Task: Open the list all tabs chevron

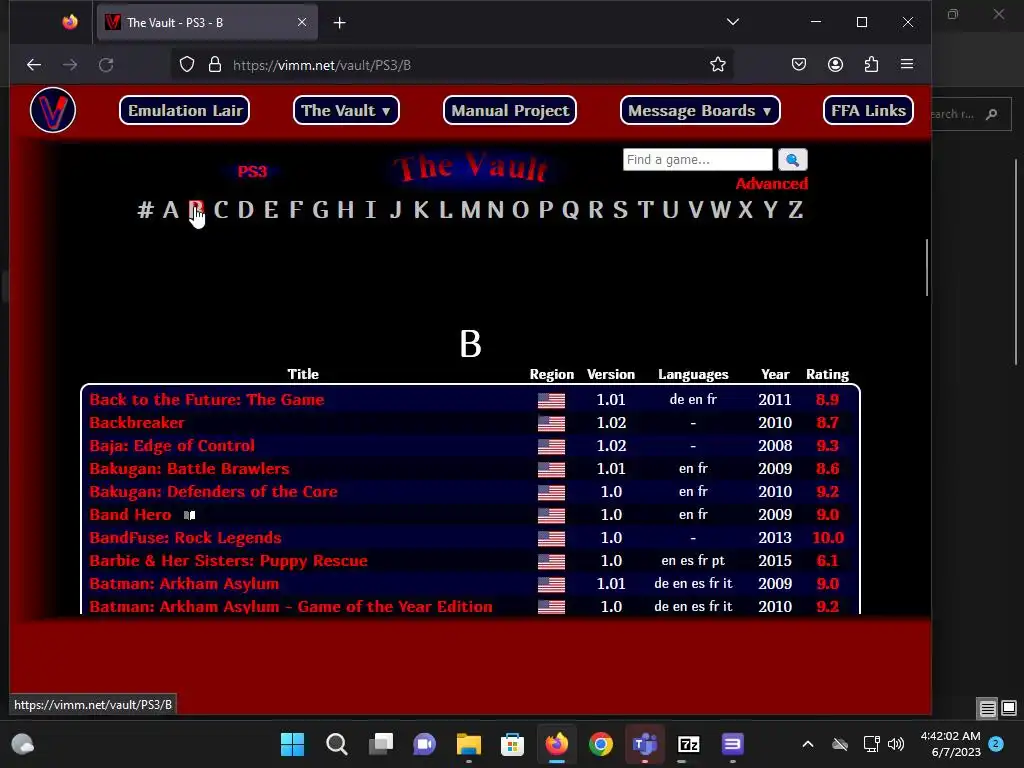Action: (733, 22)
